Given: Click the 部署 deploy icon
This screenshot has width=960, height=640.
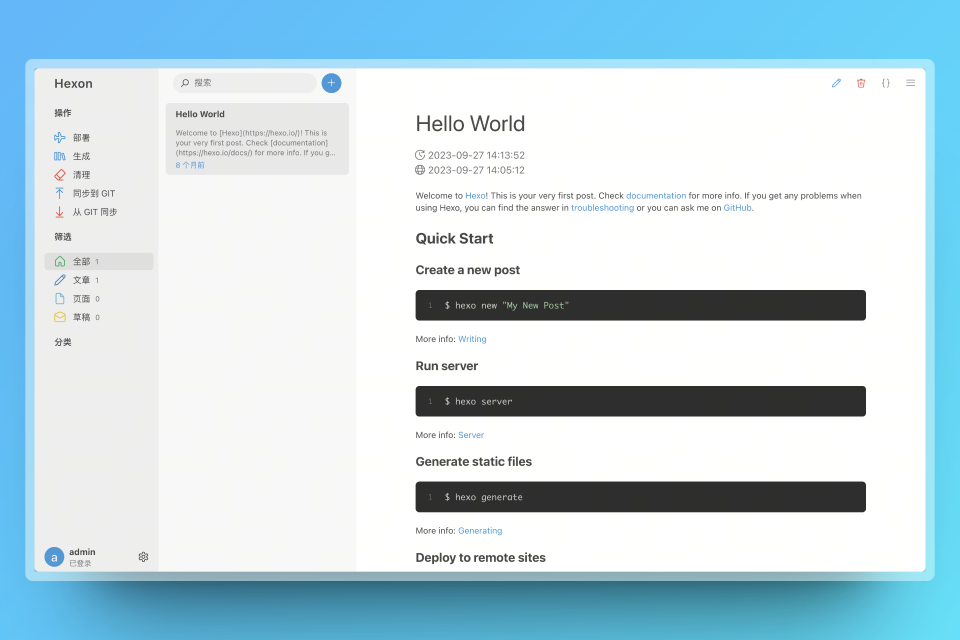Looking at the screenshot, I should [59, 138].
